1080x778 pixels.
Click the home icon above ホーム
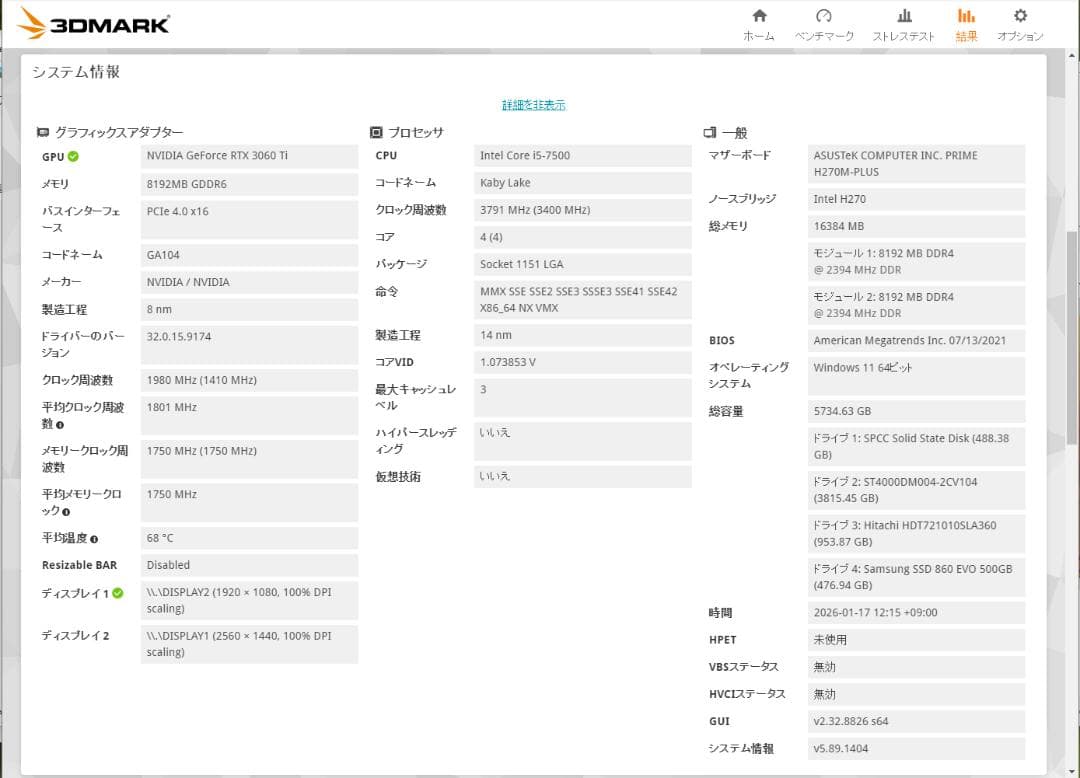pos(759,16)
